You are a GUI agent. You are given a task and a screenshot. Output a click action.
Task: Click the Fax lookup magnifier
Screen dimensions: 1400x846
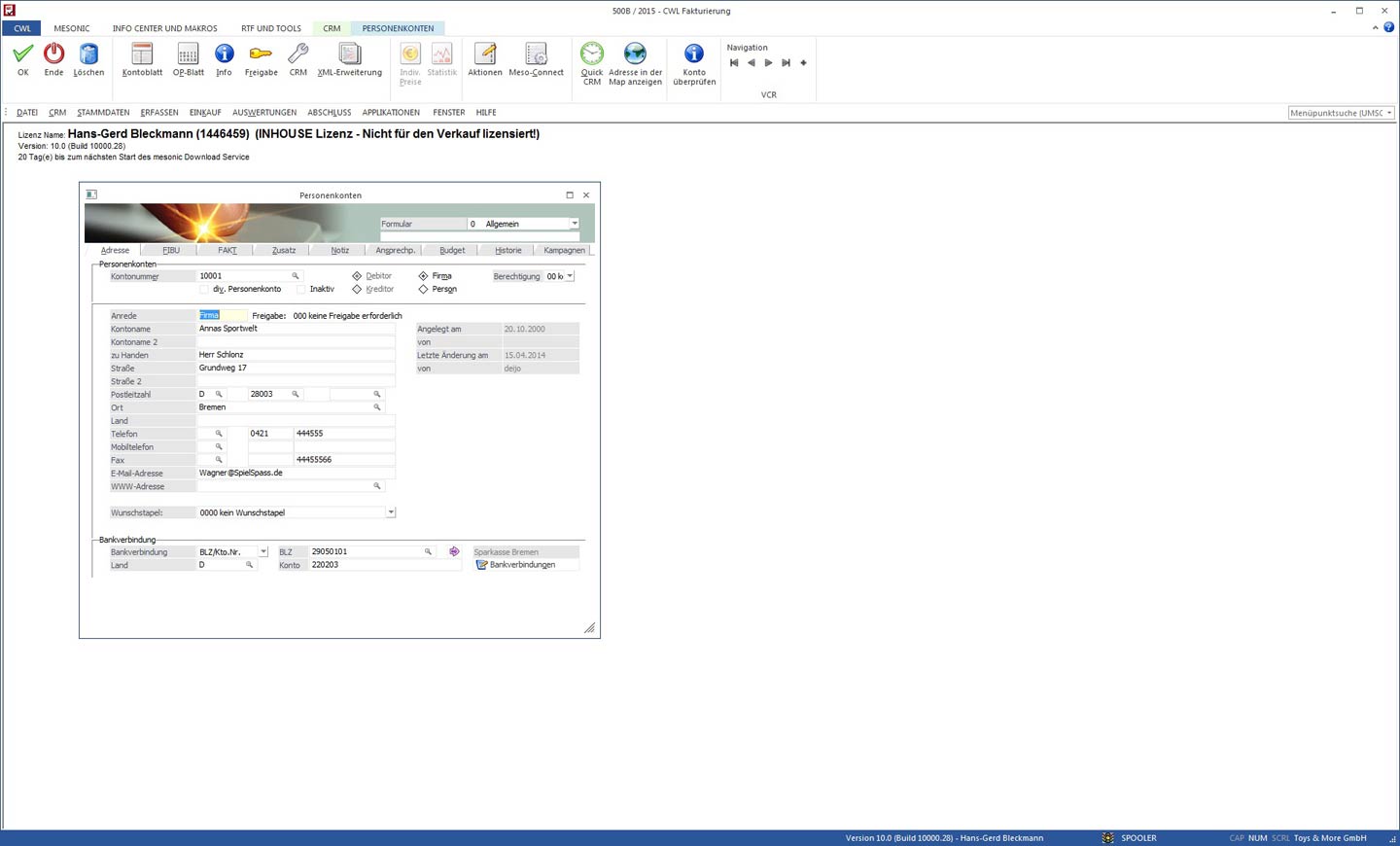(219, 460)
